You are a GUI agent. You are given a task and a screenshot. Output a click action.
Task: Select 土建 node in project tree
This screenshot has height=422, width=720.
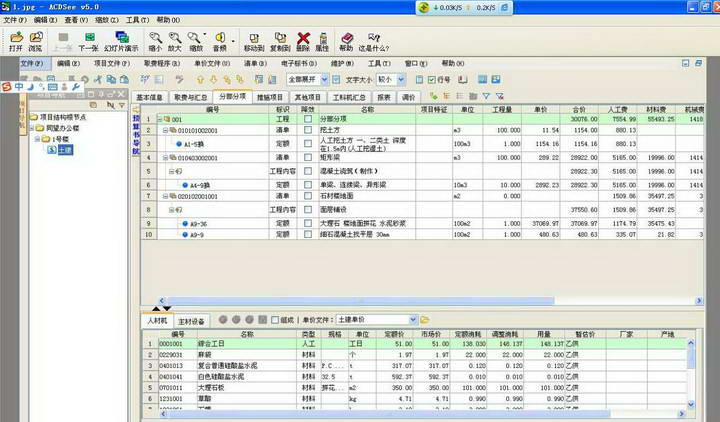click(64, 151)
